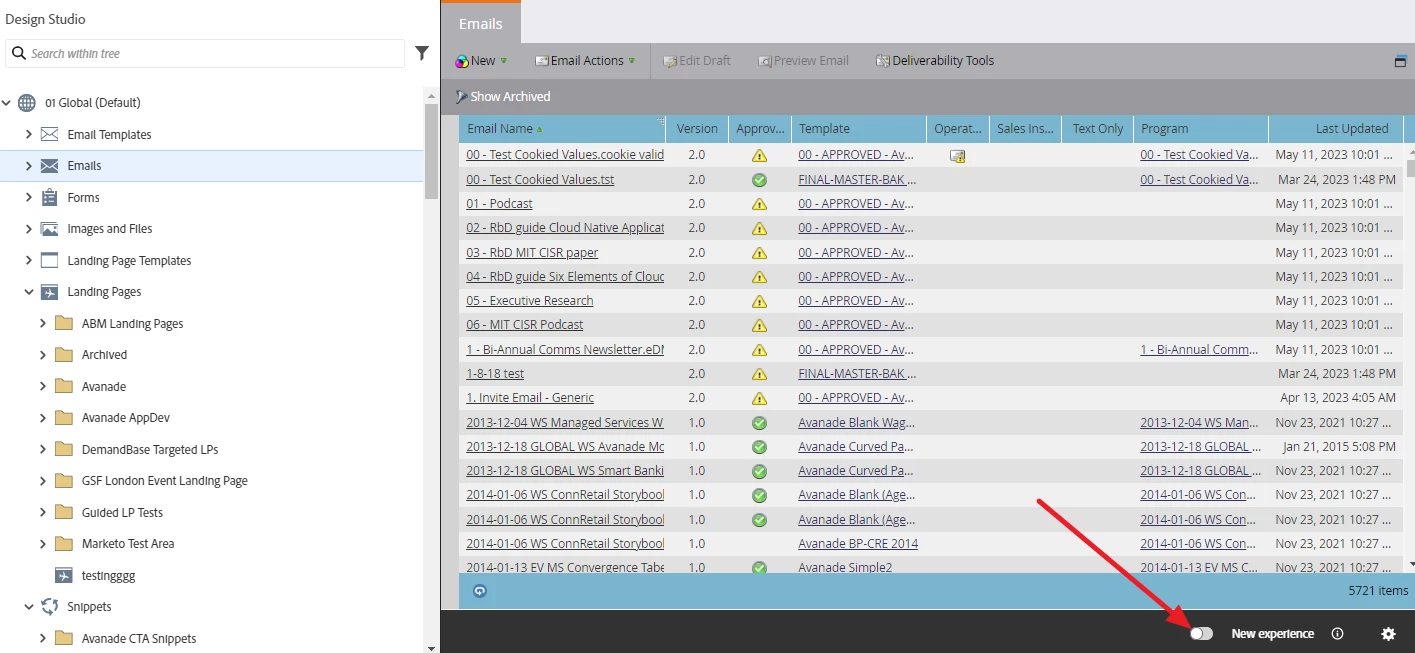Open the 1 - Bi-Annual Comm program link
1415x653 pixels.
click(1199, 350)
